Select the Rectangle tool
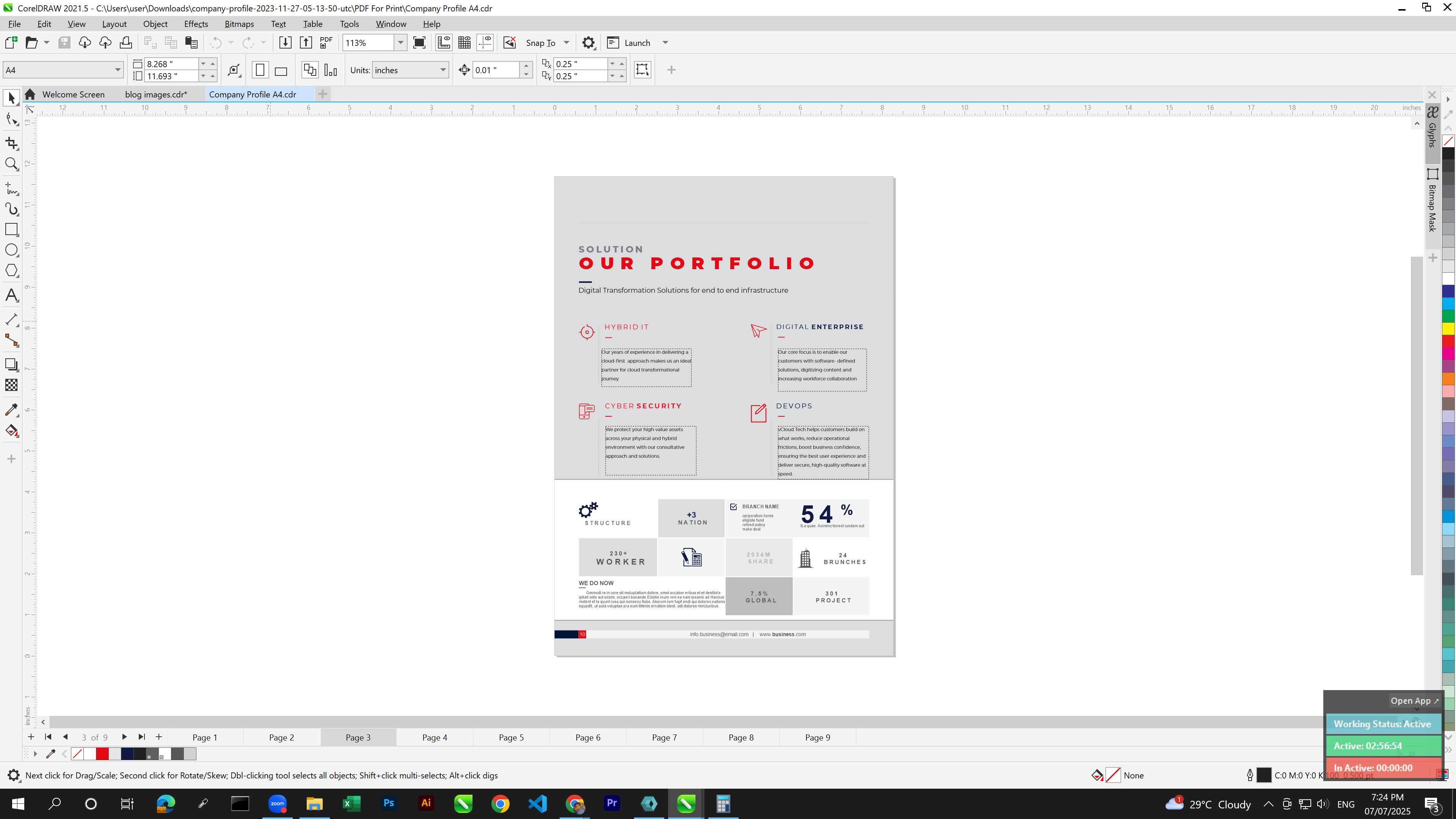This screenshot has height=819, width=1456. (x=11, y=229)
